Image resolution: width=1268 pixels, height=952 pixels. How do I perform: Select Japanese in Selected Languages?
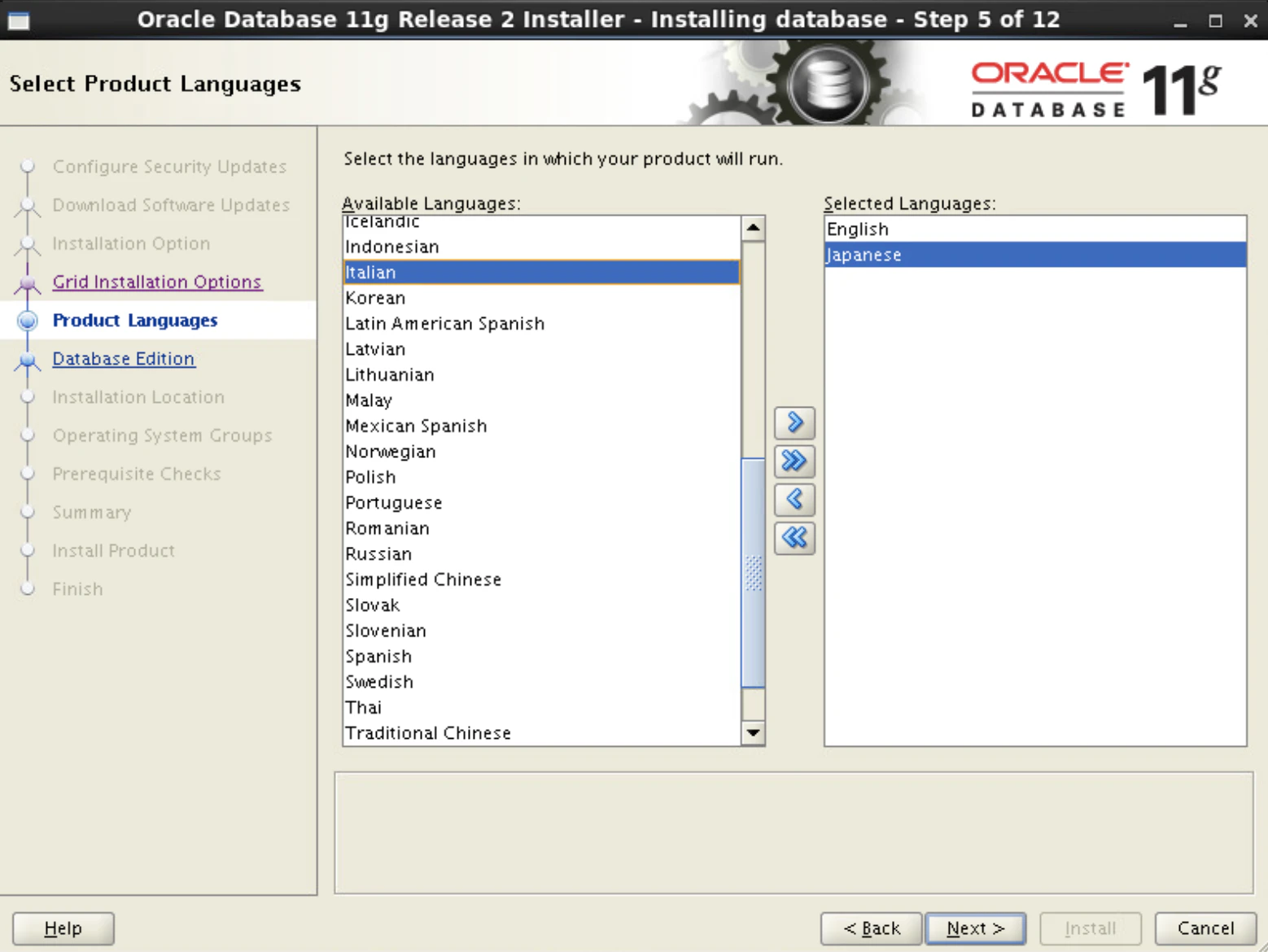point(1035,255)
